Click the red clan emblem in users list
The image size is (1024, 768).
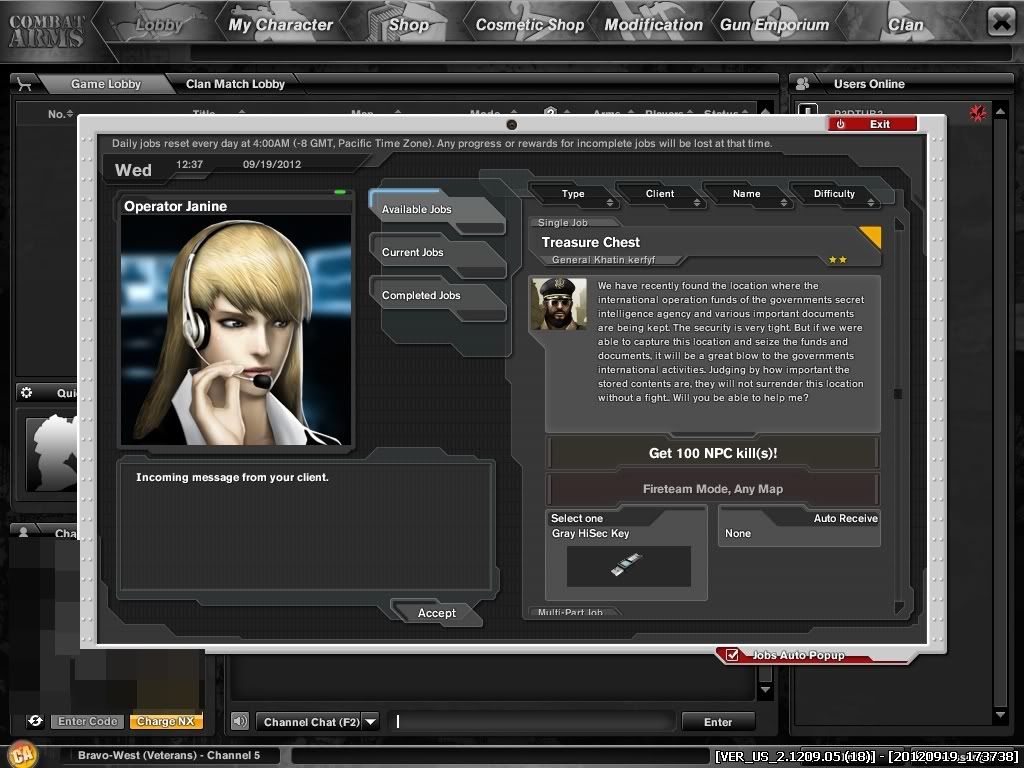point(978,114)
